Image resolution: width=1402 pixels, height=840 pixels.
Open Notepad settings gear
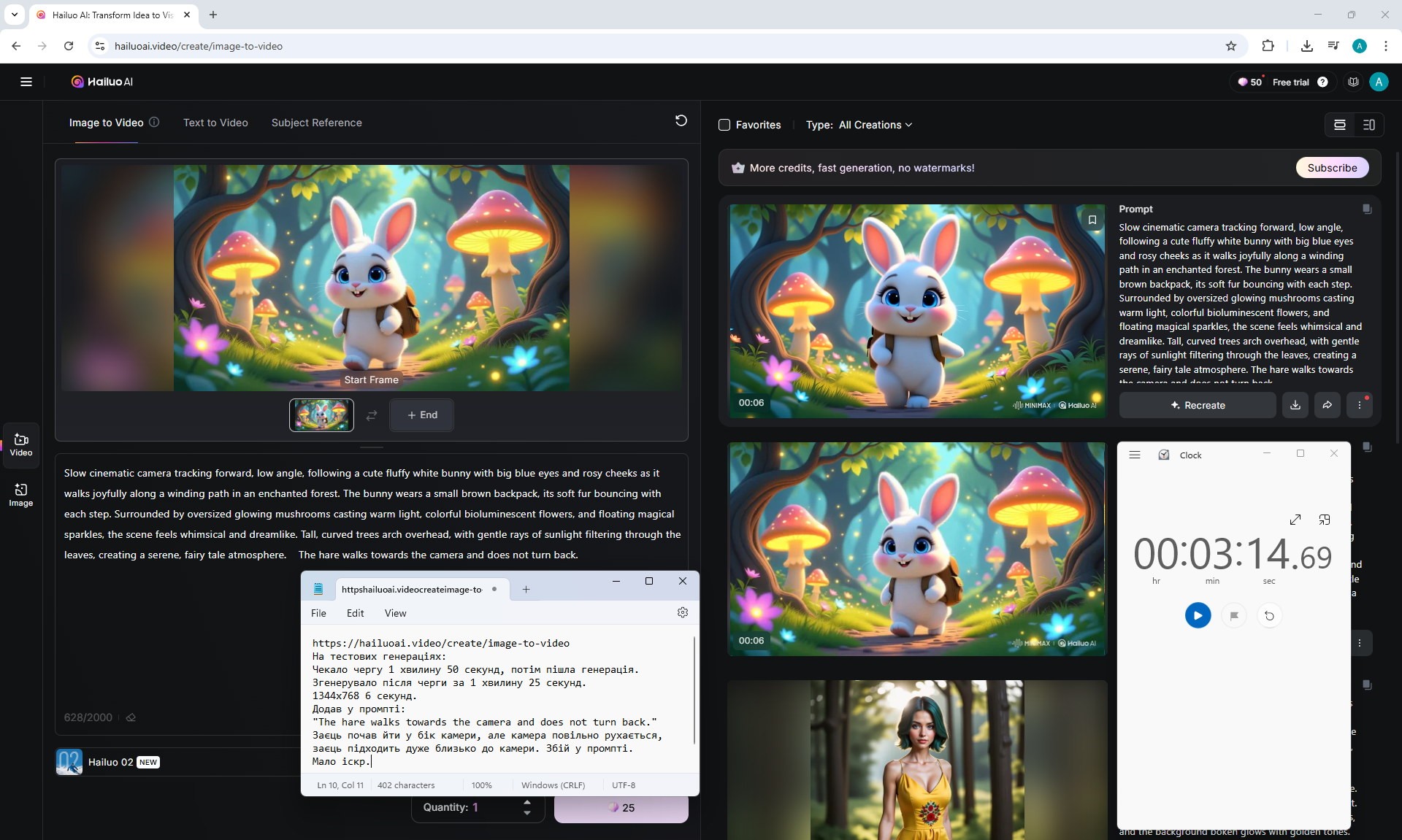(682, 613)
